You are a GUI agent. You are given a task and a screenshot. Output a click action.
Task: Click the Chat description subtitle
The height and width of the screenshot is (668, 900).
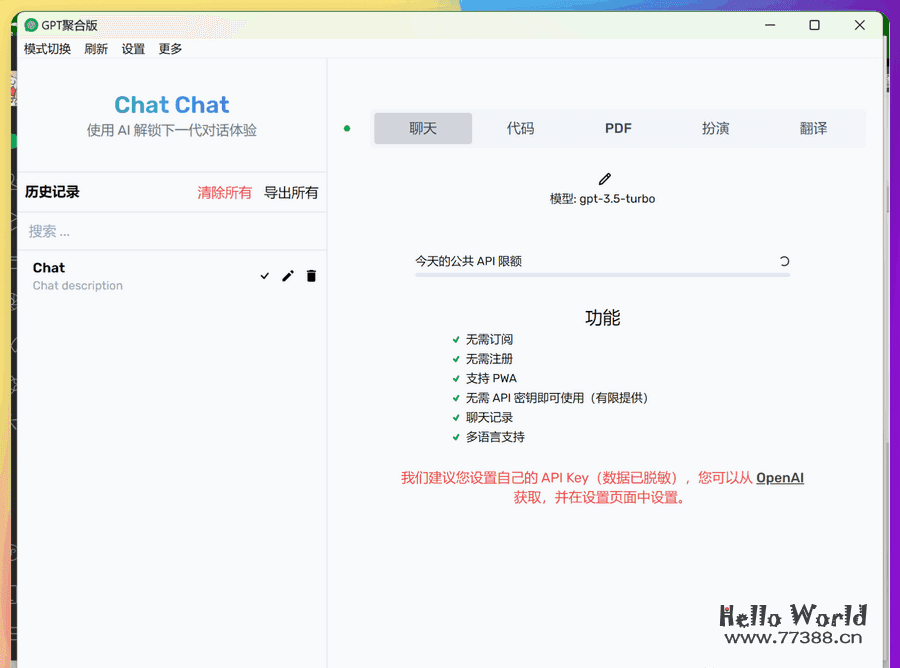tap(77, 285)
